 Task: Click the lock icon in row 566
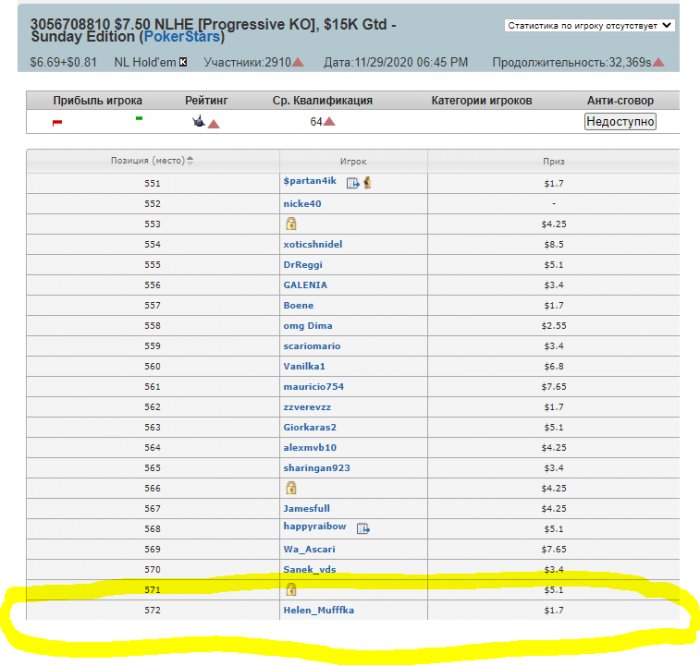[291, 487]
